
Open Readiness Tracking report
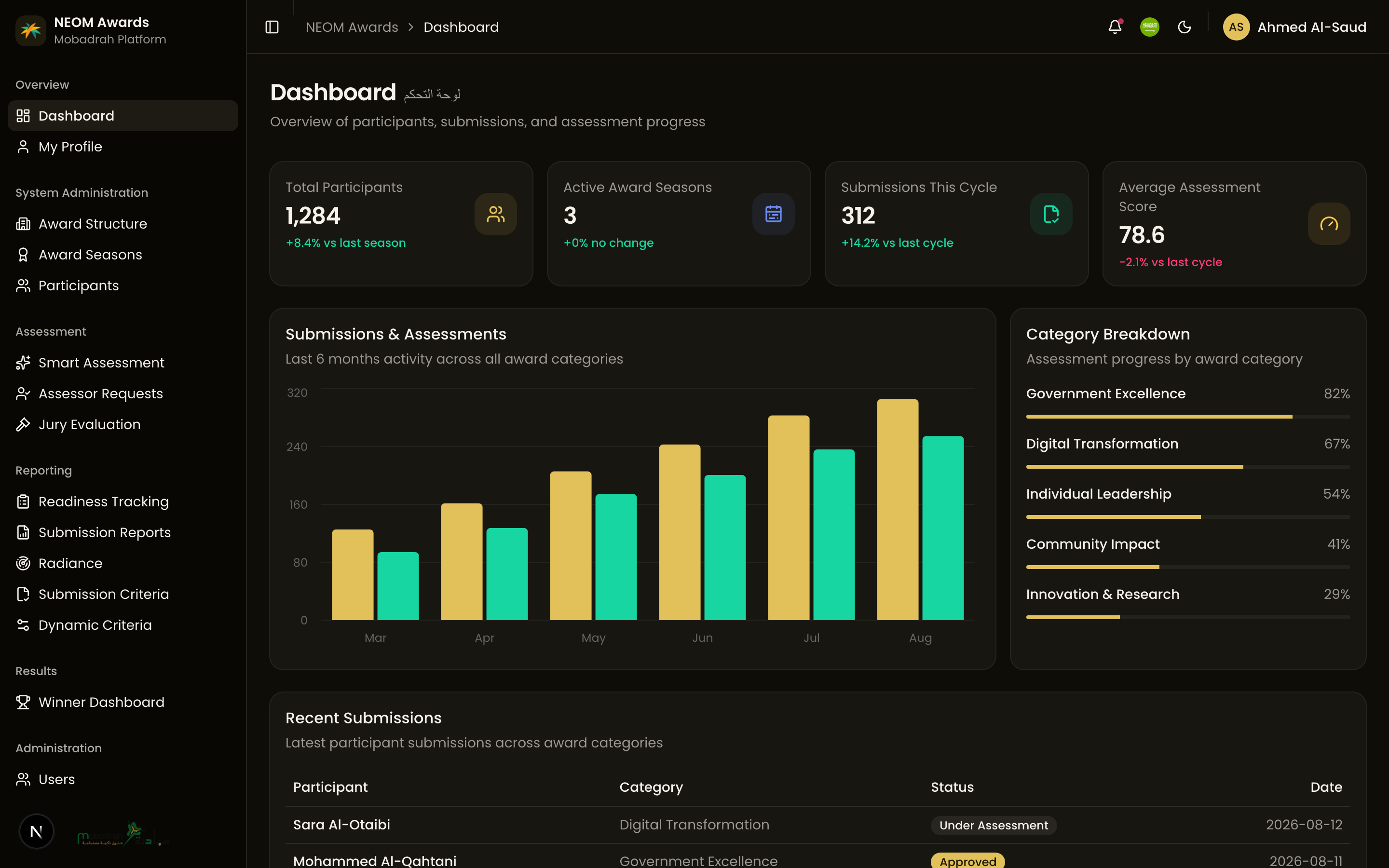click(x=123, y=502)
